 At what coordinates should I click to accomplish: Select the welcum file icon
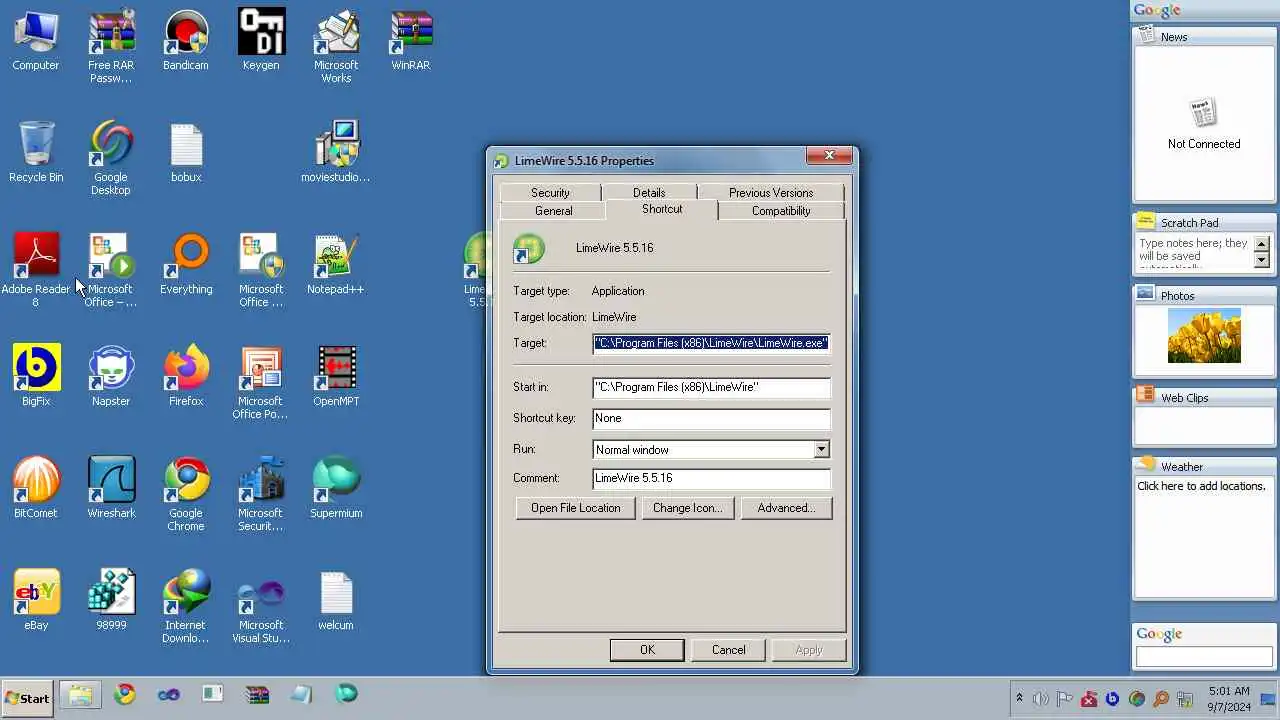[336, 601]
